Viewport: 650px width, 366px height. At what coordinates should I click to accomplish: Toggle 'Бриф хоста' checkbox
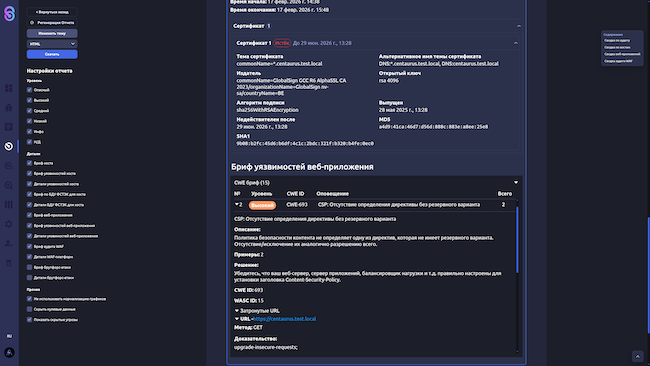point(29,163)
